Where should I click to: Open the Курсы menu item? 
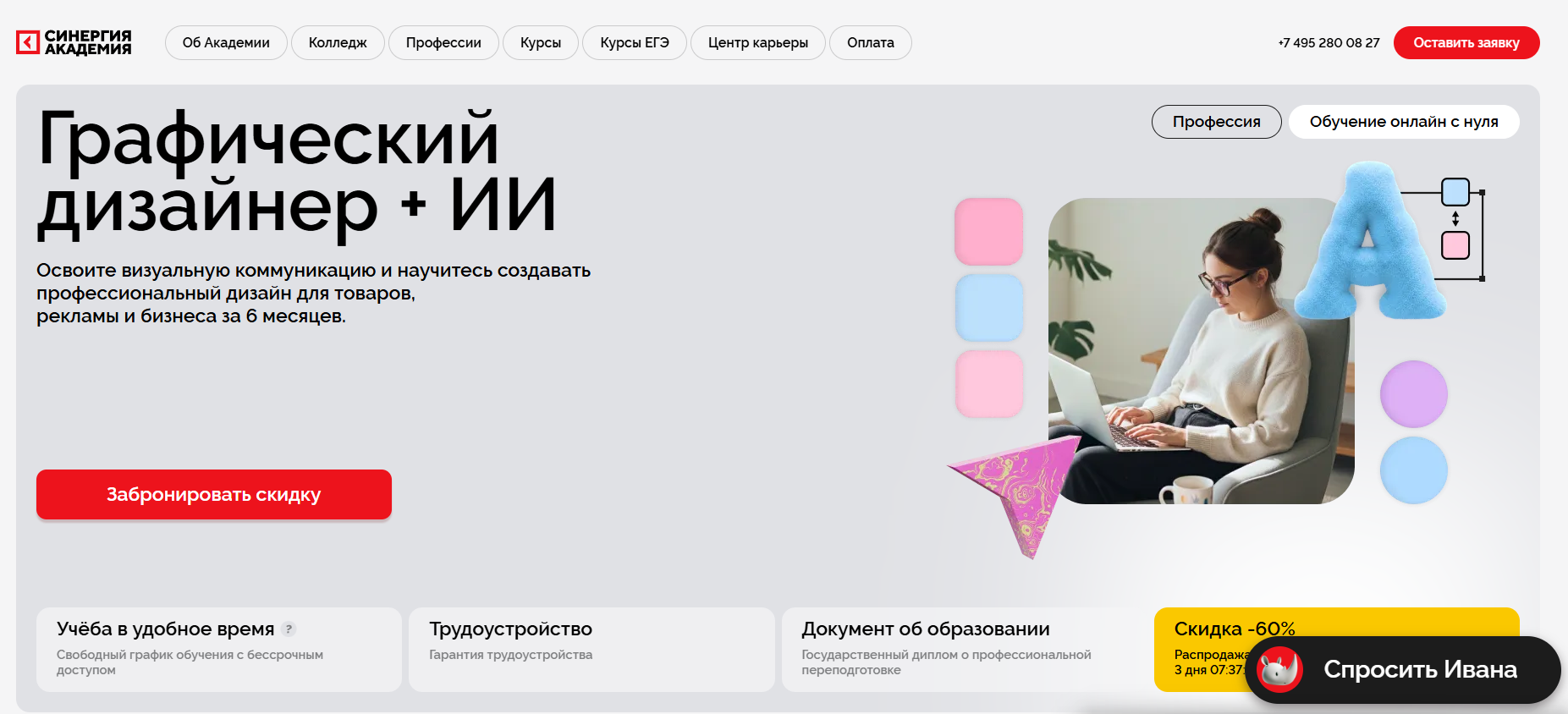coord(541,42)
